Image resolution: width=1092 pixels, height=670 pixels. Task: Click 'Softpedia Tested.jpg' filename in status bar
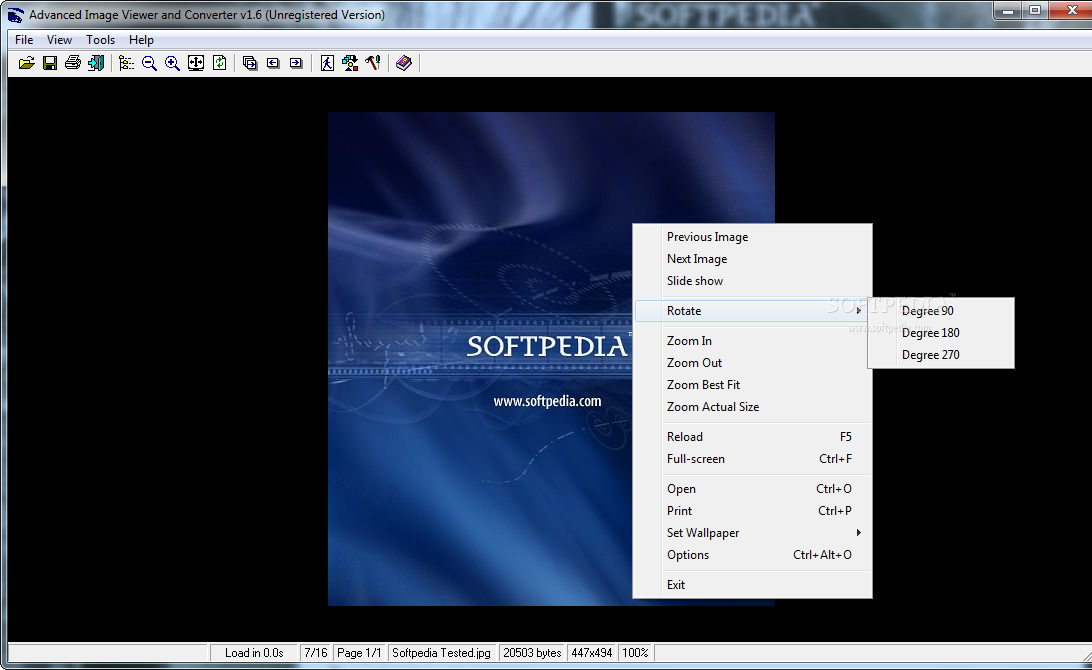point(442,653)
